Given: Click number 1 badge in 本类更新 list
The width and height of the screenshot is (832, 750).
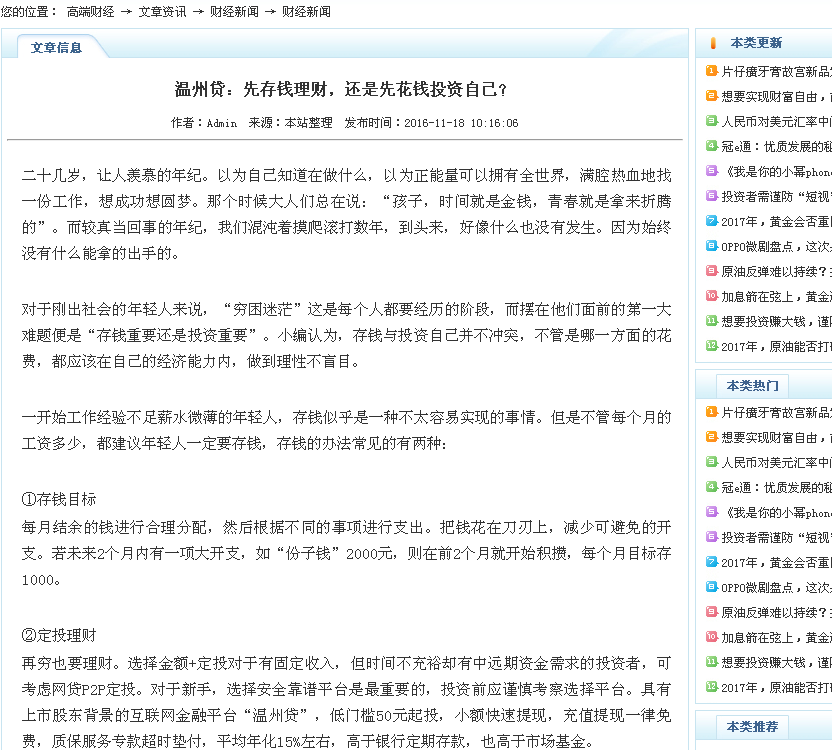Looking at the screenshot, I should (711, 71).
